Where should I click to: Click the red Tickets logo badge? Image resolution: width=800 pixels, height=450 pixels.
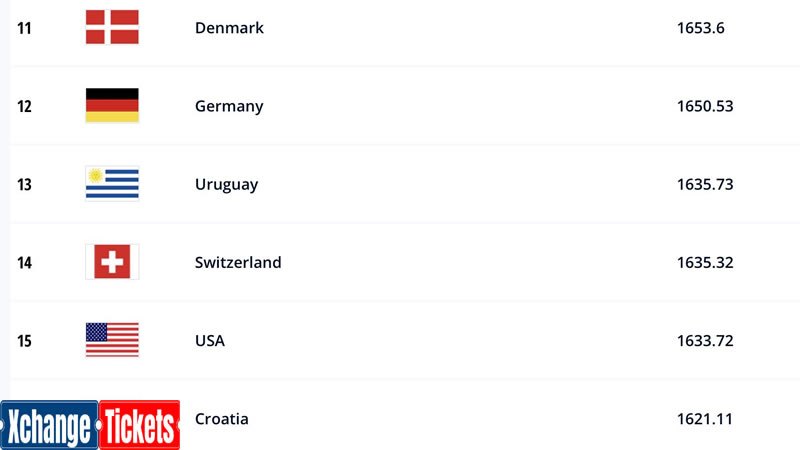coord(139,425)
